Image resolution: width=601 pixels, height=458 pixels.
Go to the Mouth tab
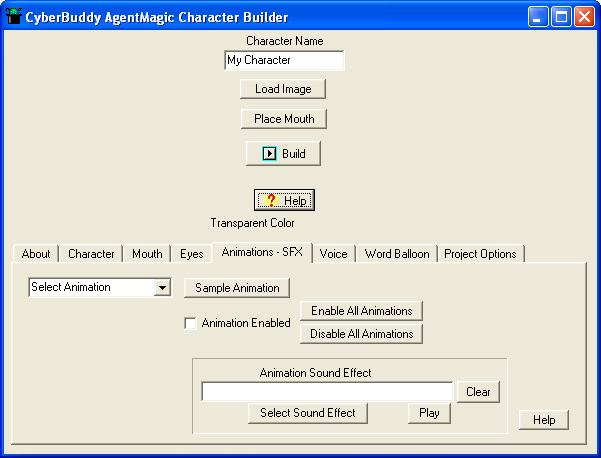(147, 254)
